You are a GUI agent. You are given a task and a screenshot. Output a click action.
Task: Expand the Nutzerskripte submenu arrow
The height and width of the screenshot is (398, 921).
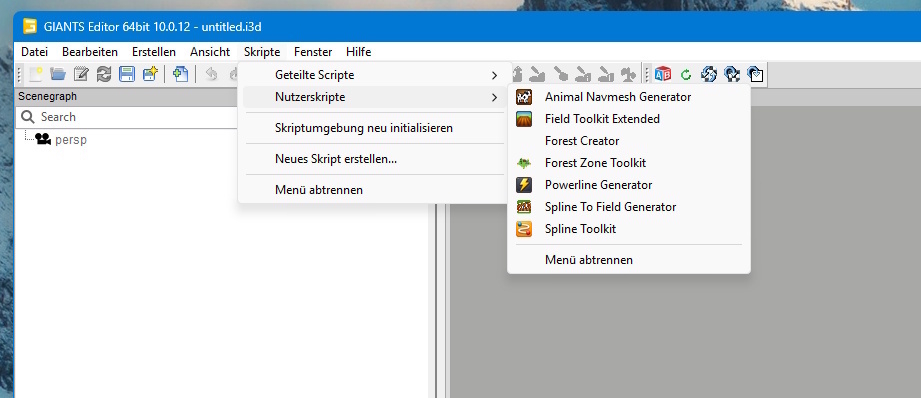pyautogui.click(x=495, y=97)
